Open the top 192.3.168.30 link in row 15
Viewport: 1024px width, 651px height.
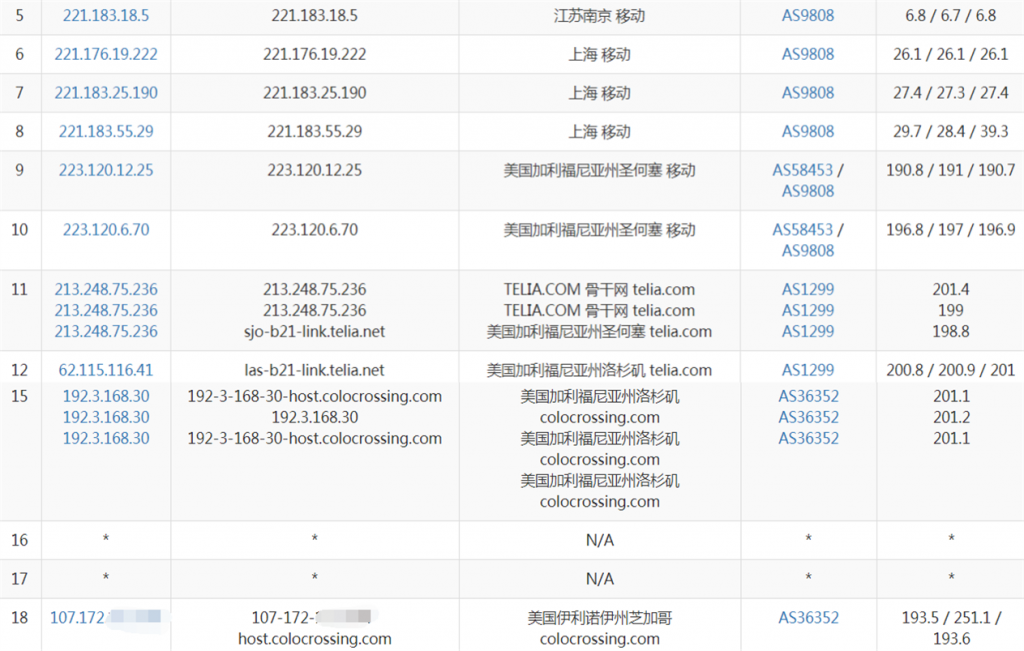tap(105, 396)
